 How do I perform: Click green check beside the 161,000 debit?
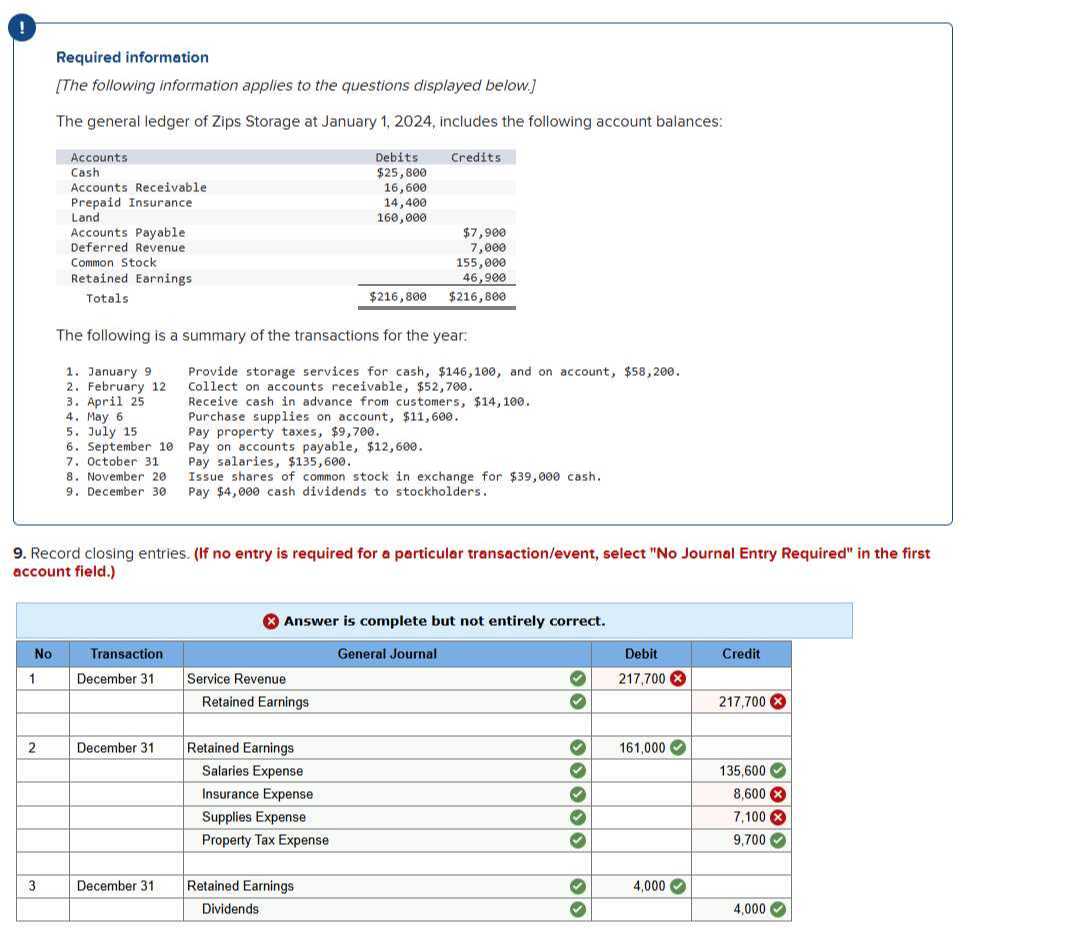point(678,747)
